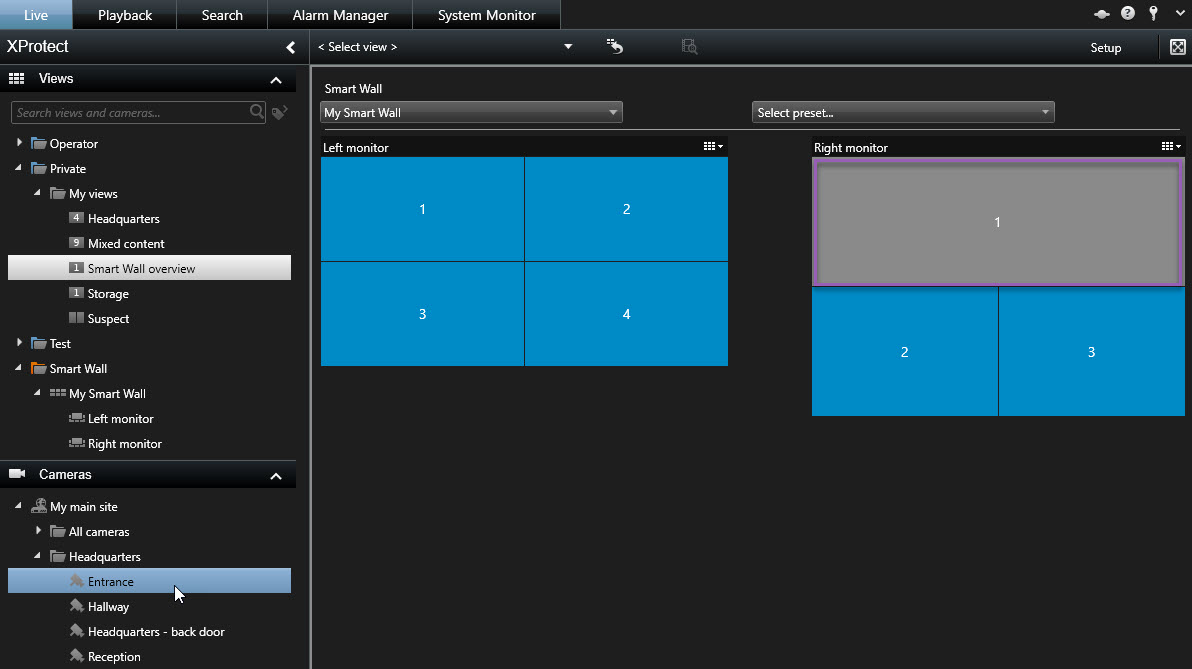
Task: Click the tag filter icon beside search
Action: [280, 113]
